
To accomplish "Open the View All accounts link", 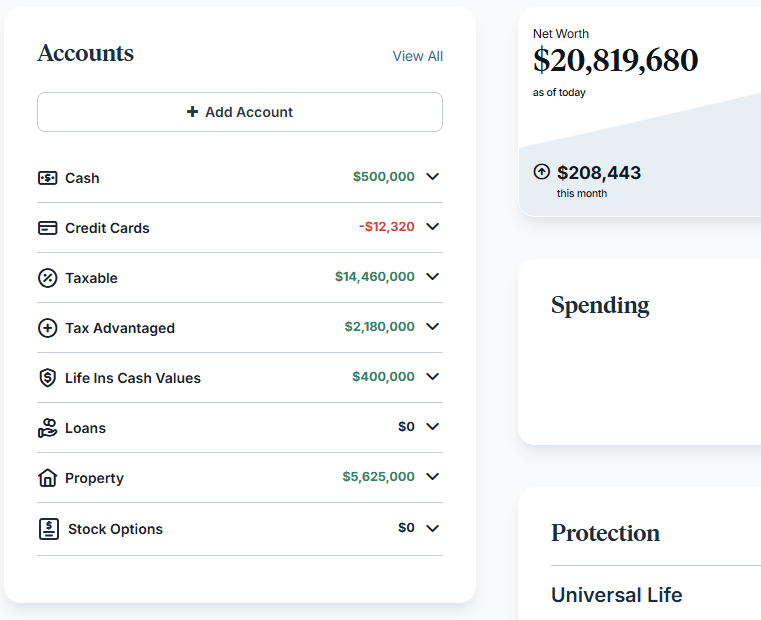I will pyautogui.click(x=417, y=56).
